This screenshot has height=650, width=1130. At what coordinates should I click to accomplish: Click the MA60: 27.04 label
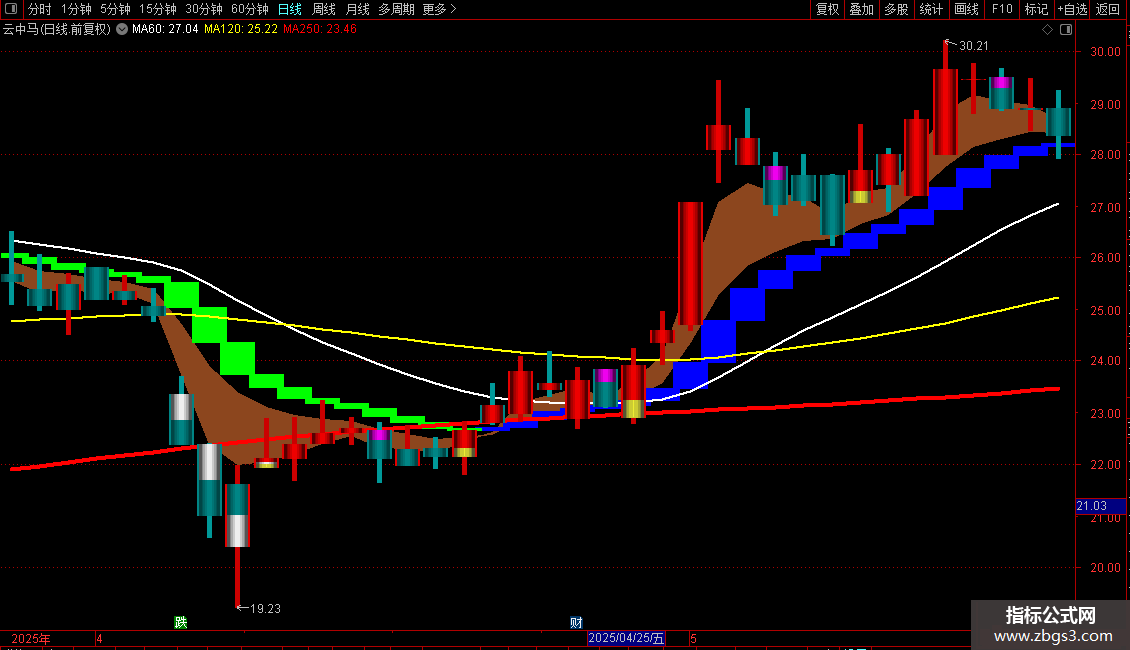pyautogui.click(x=165, y=29)
